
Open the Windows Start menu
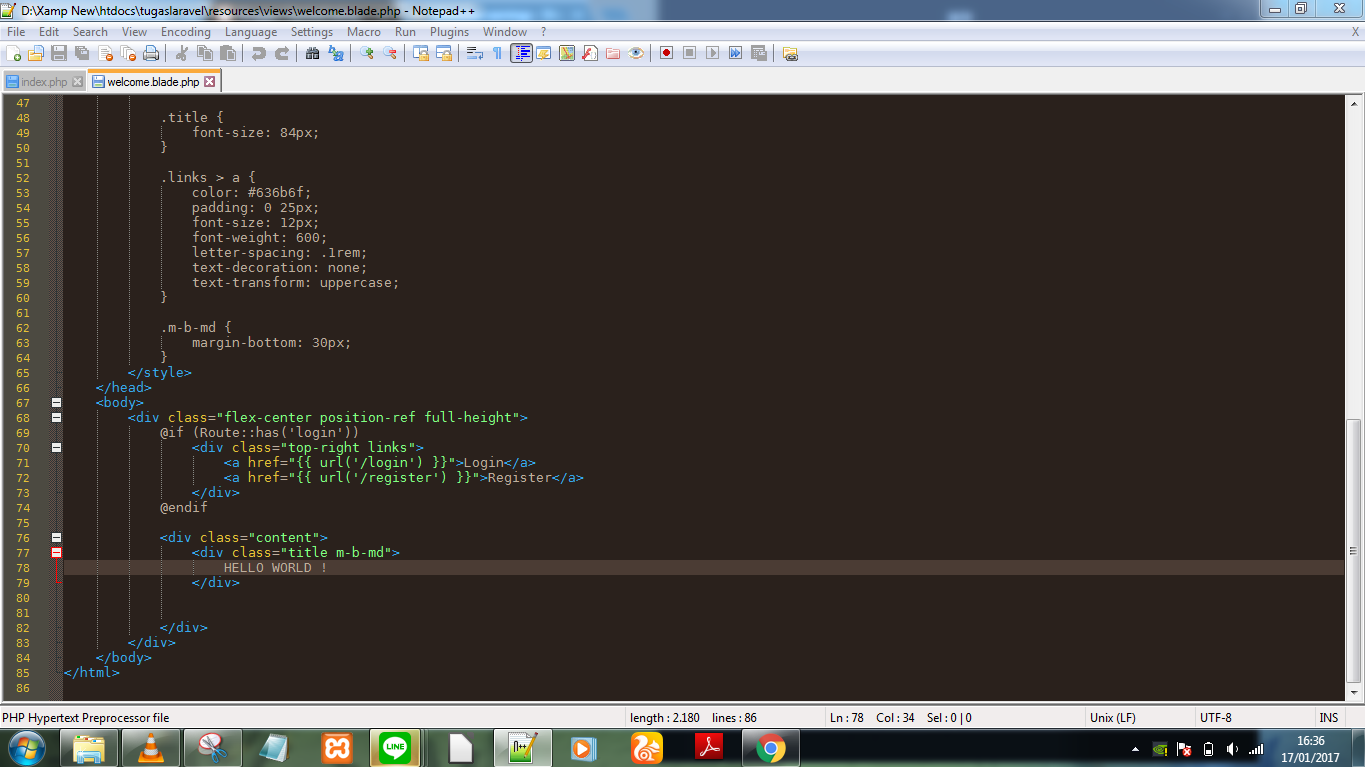coord(27,748)
